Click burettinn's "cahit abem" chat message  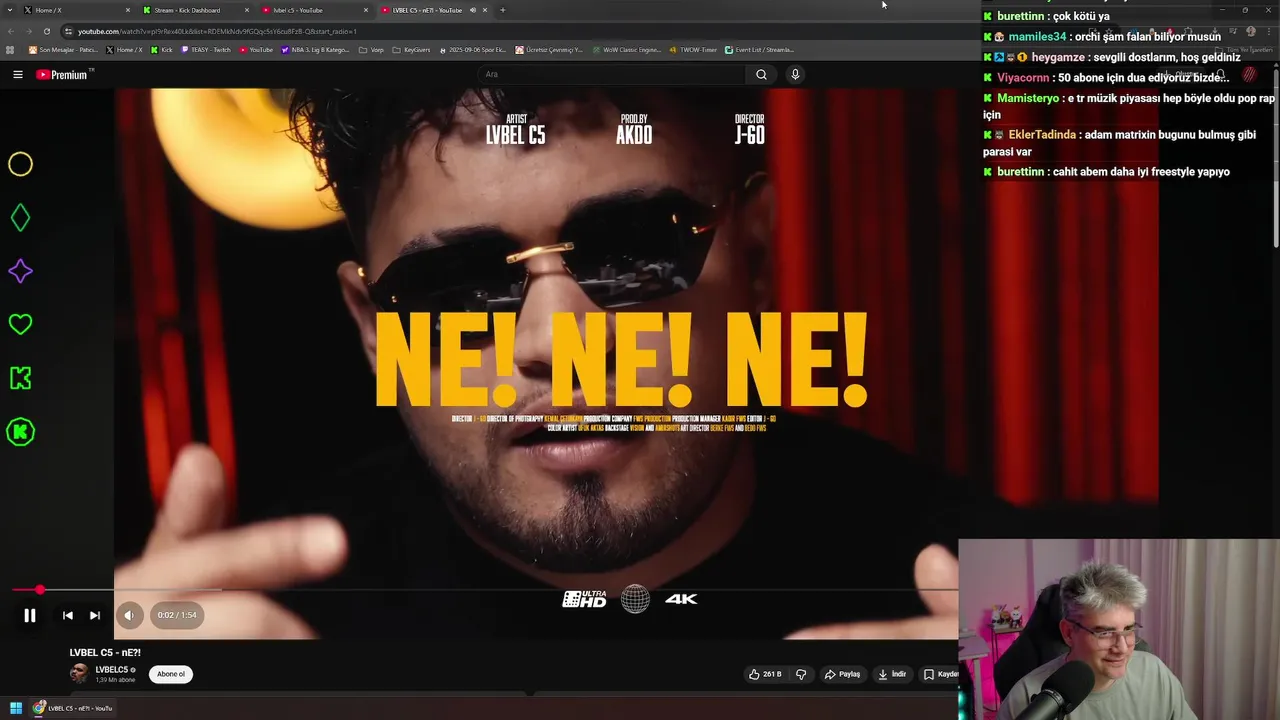[1142, 172]
